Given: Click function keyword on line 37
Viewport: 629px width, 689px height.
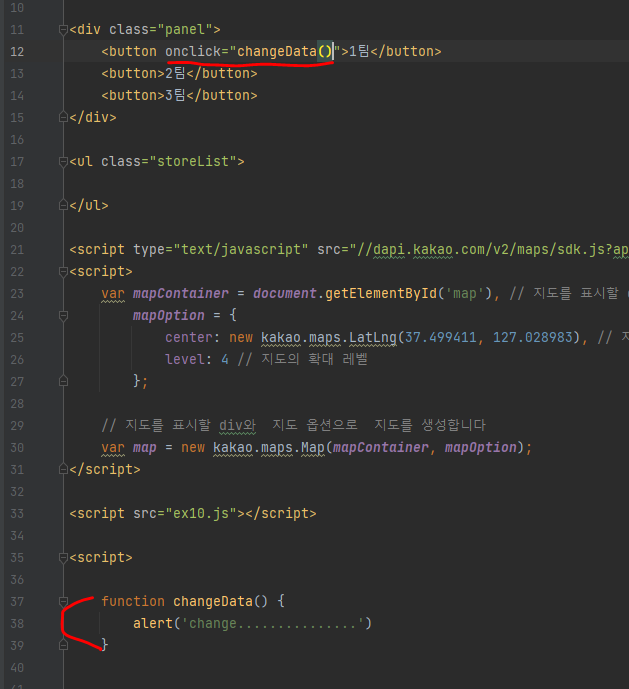Looking at the screenshot, I should 133,601.
